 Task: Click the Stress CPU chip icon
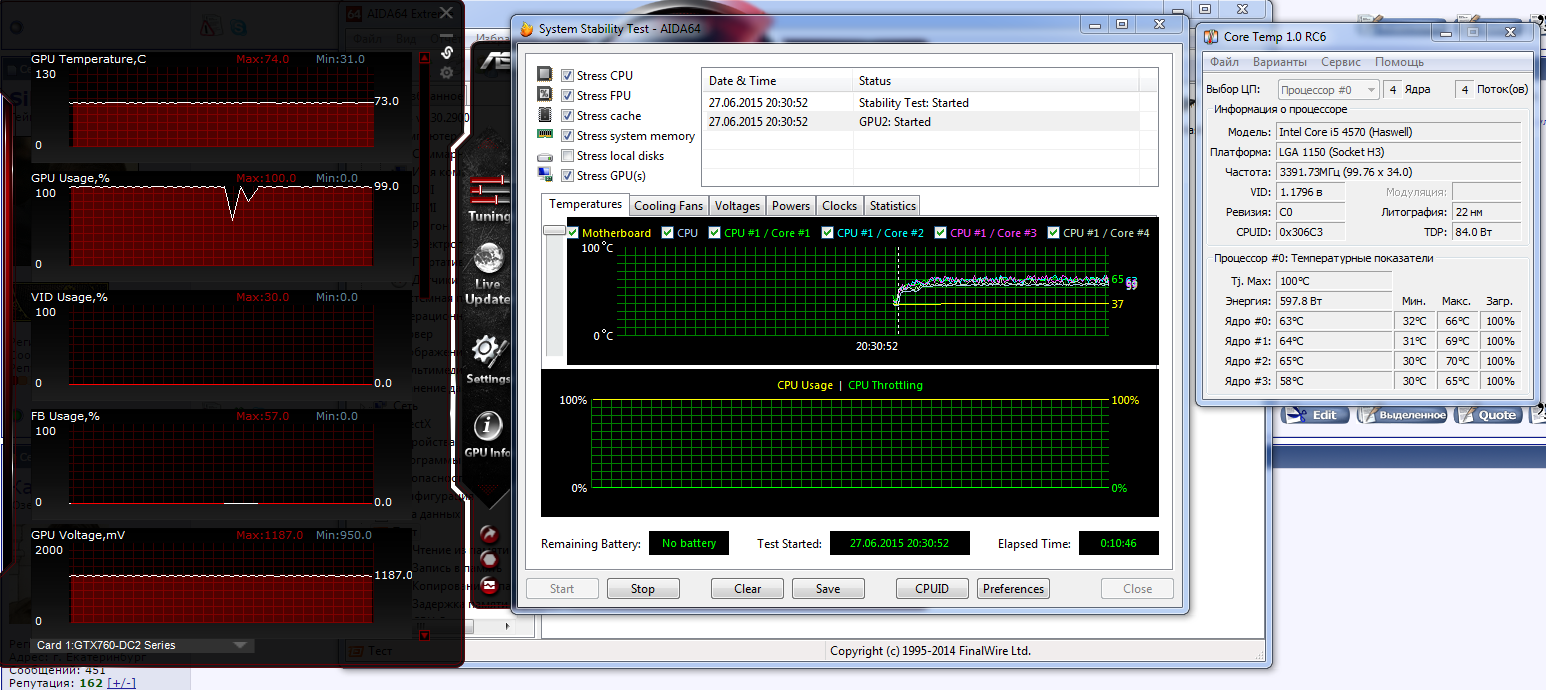[545, 75]
